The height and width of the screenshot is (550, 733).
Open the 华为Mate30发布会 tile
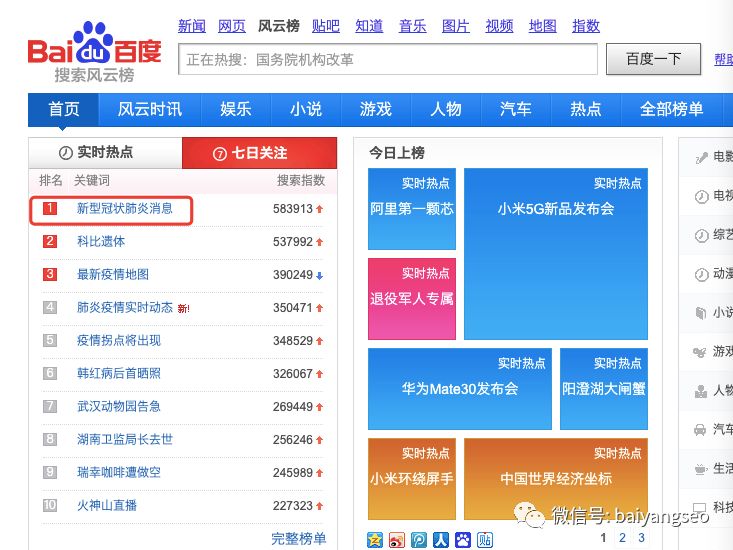[x=460, y=389]
